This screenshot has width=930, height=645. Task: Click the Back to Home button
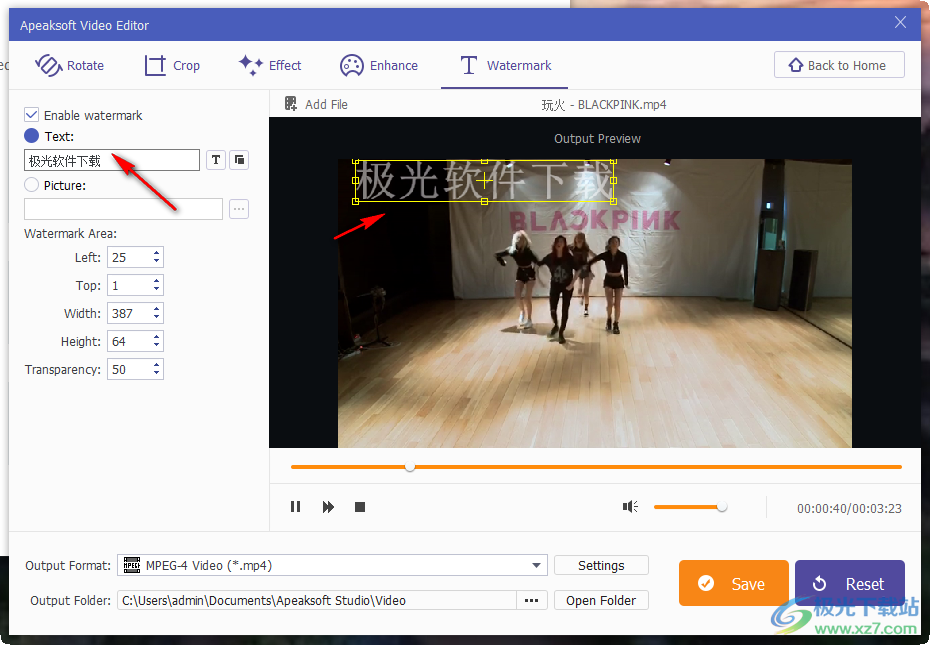coord(839,65)
